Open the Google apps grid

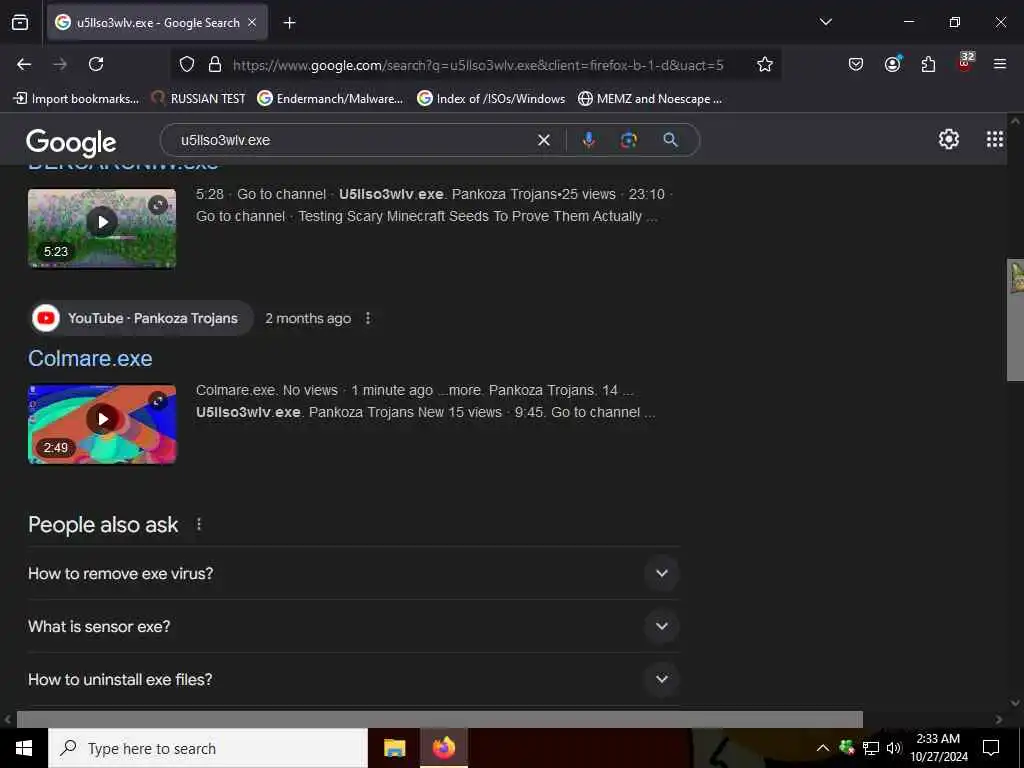[995, 139]
